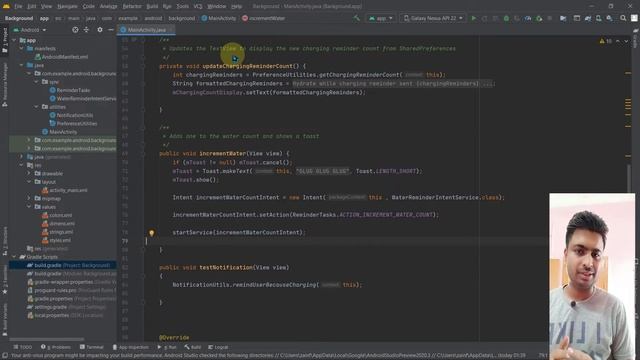This screenshot has width=640, height=360.
Task: Open the TODO tool window
Action: 22,347
